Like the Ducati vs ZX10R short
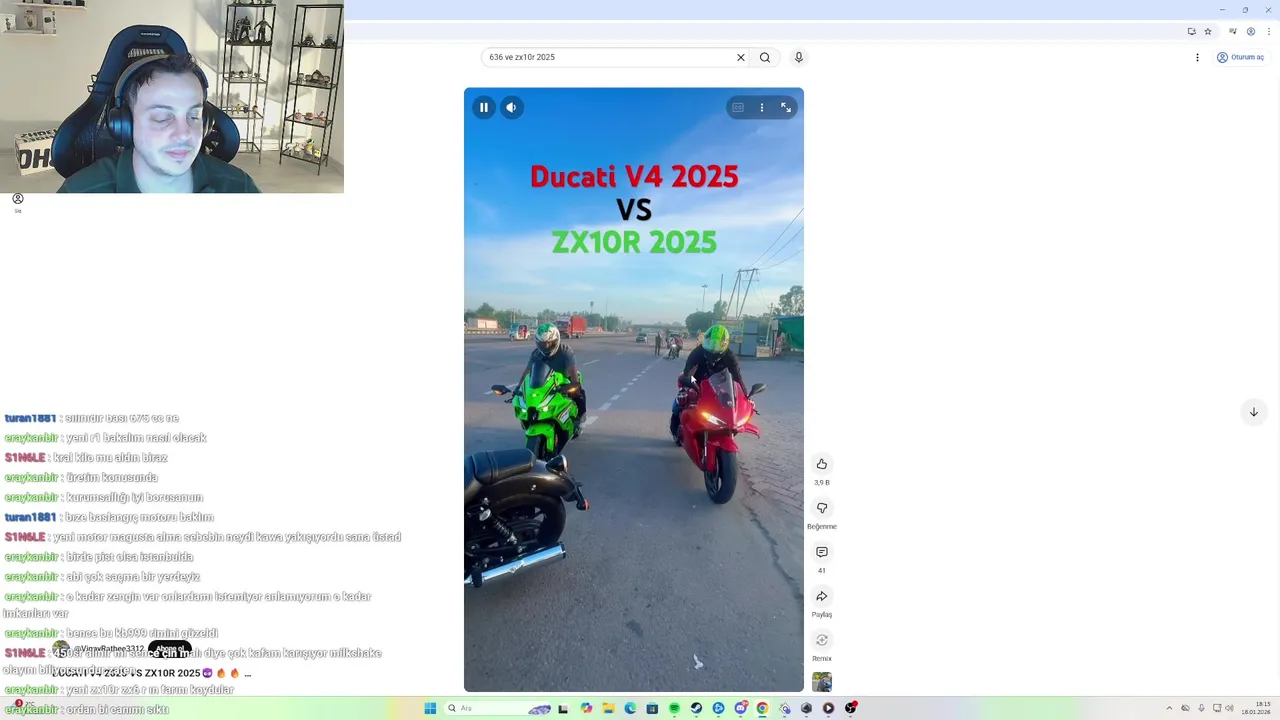 (822, 464)
